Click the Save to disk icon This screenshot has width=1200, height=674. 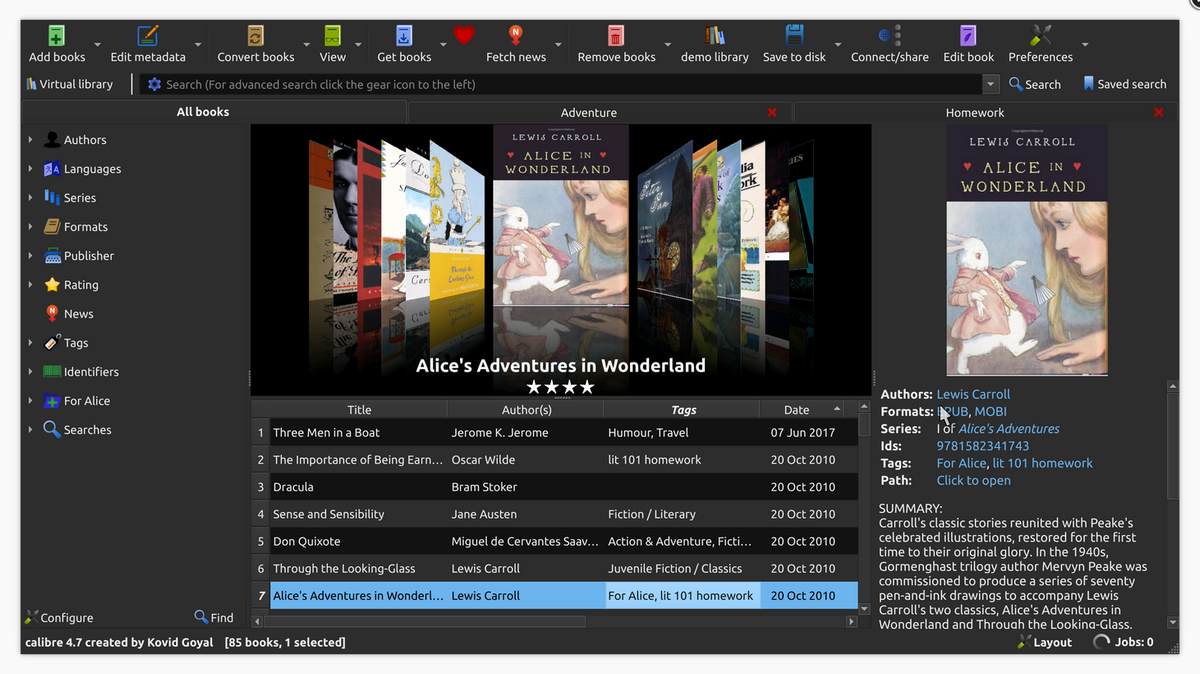(x=795, y=37)
